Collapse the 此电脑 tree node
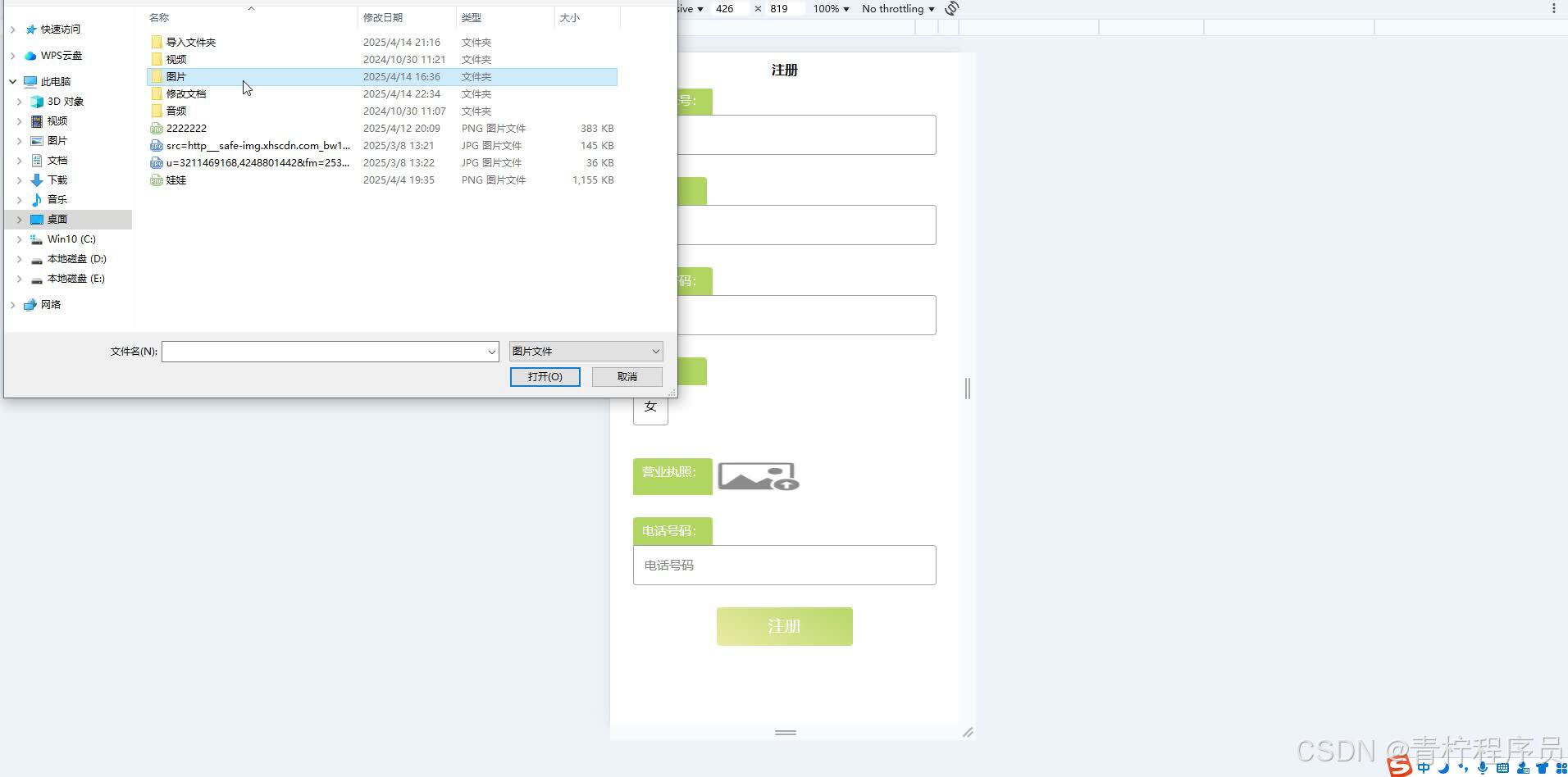The image size is (1568, 777). point(13,82)
